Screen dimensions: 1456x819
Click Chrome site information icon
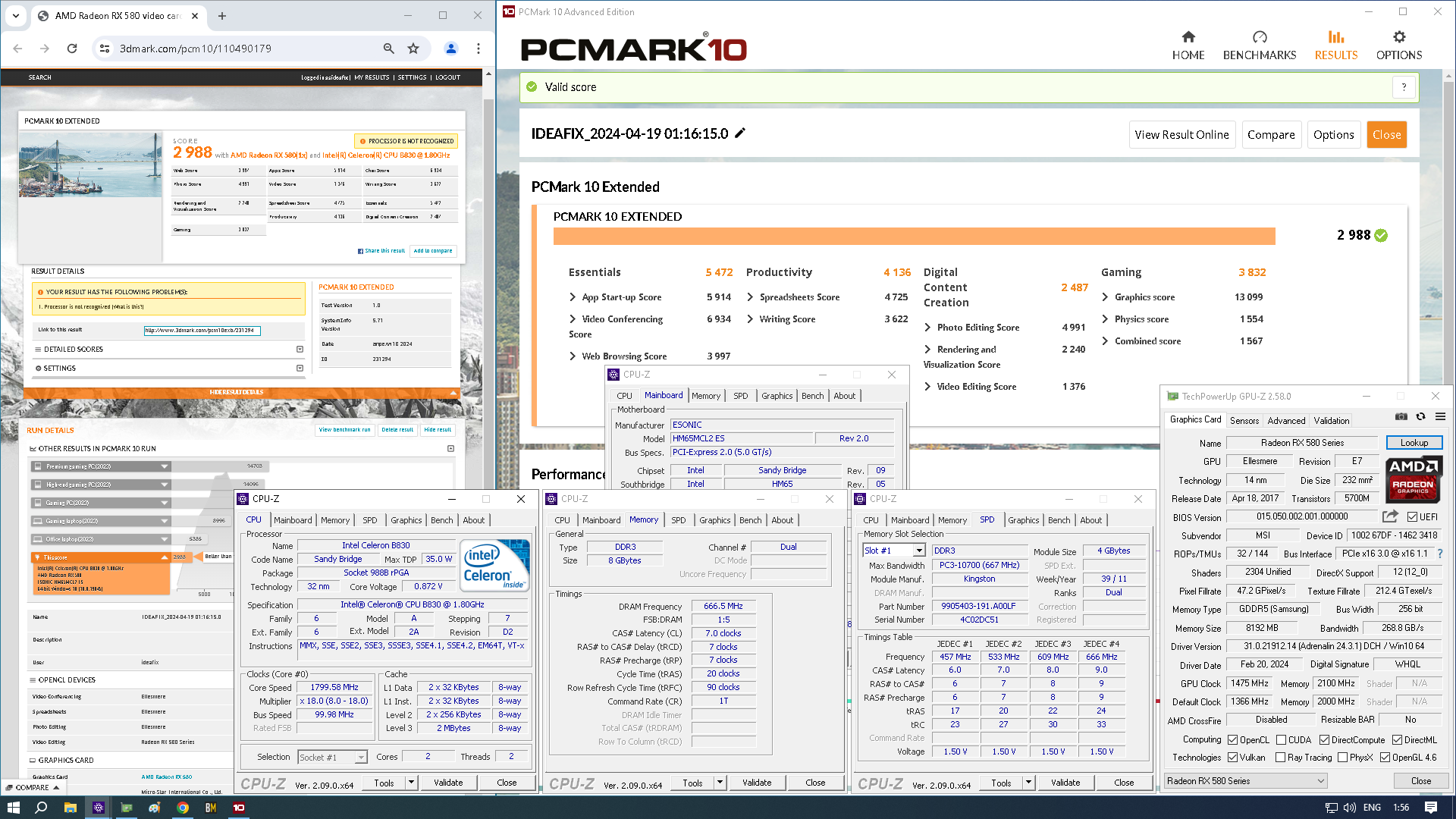click(x=105, y=49)
